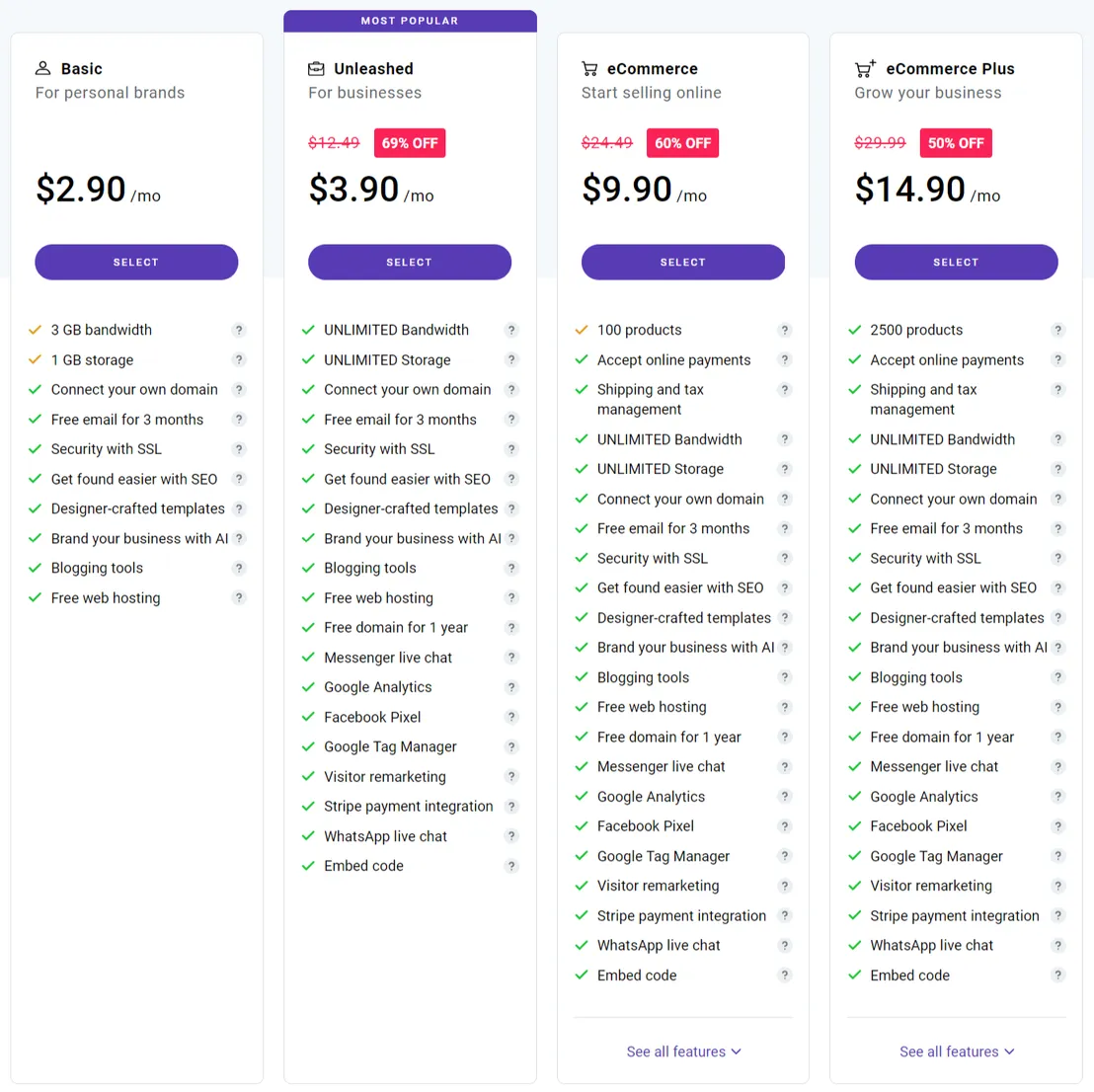Viewport: 1094px width, 1092px height.
Task: Open help tooltip for WhatsApp live chat under eCommerce
Action: [785, 945]
